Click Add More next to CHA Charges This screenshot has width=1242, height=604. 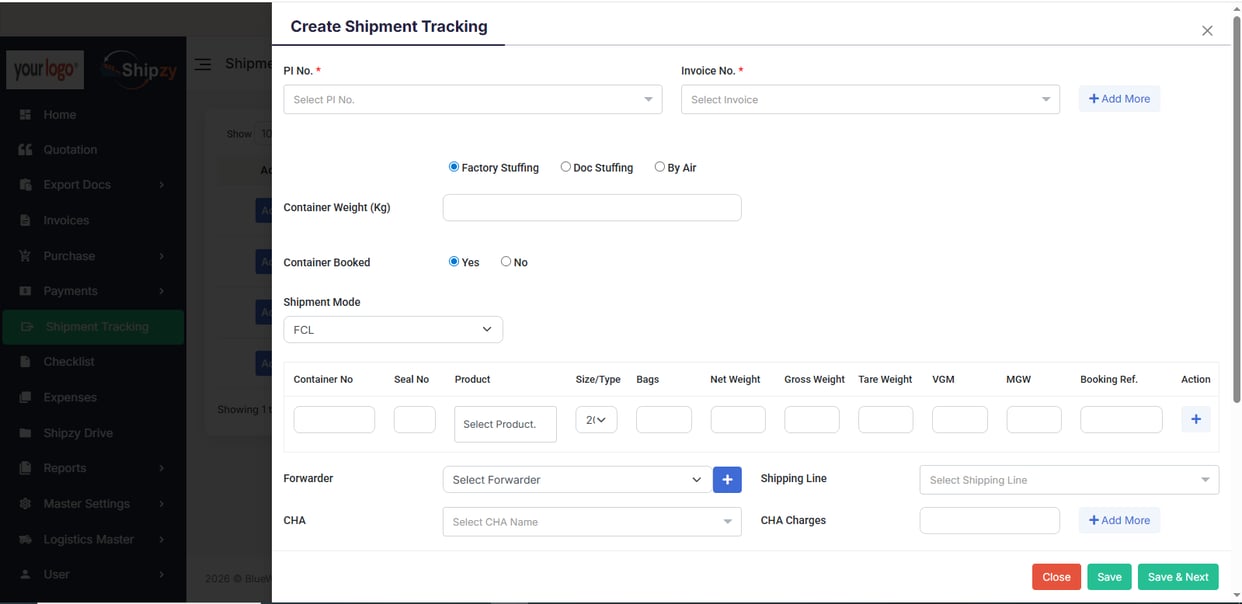(1119, 520)
